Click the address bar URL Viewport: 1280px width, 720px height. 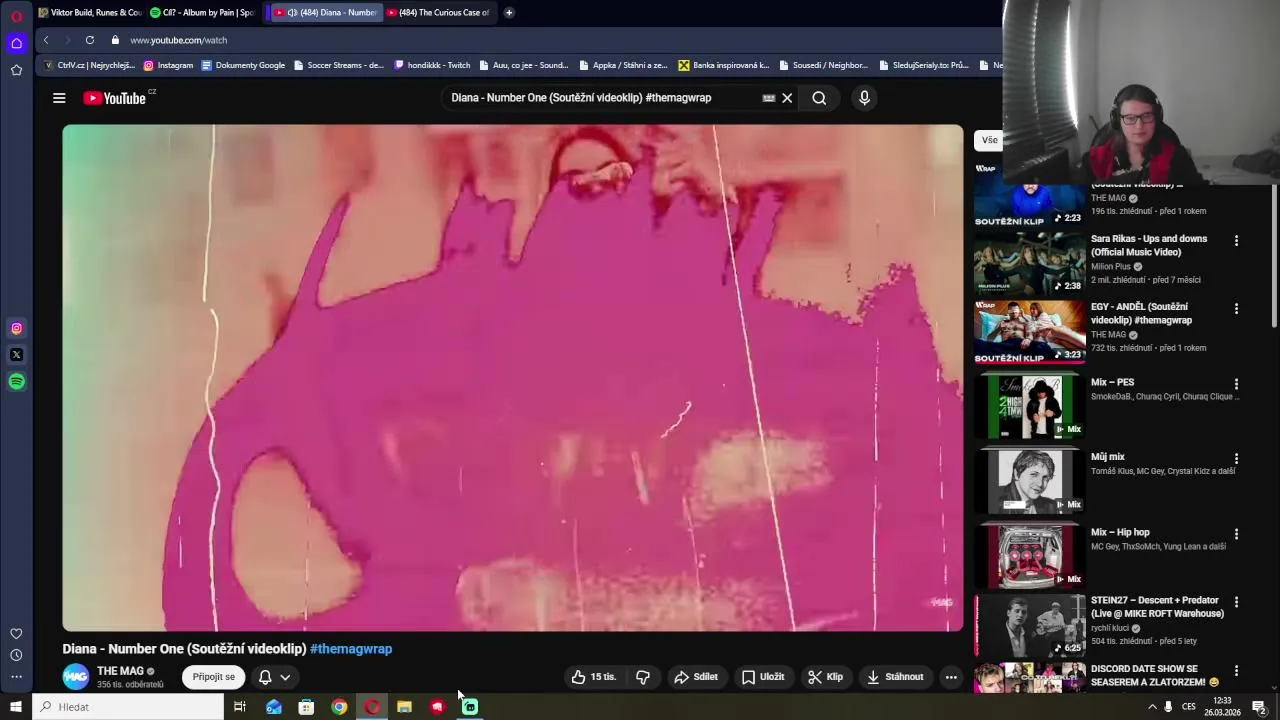coord(178,40)
